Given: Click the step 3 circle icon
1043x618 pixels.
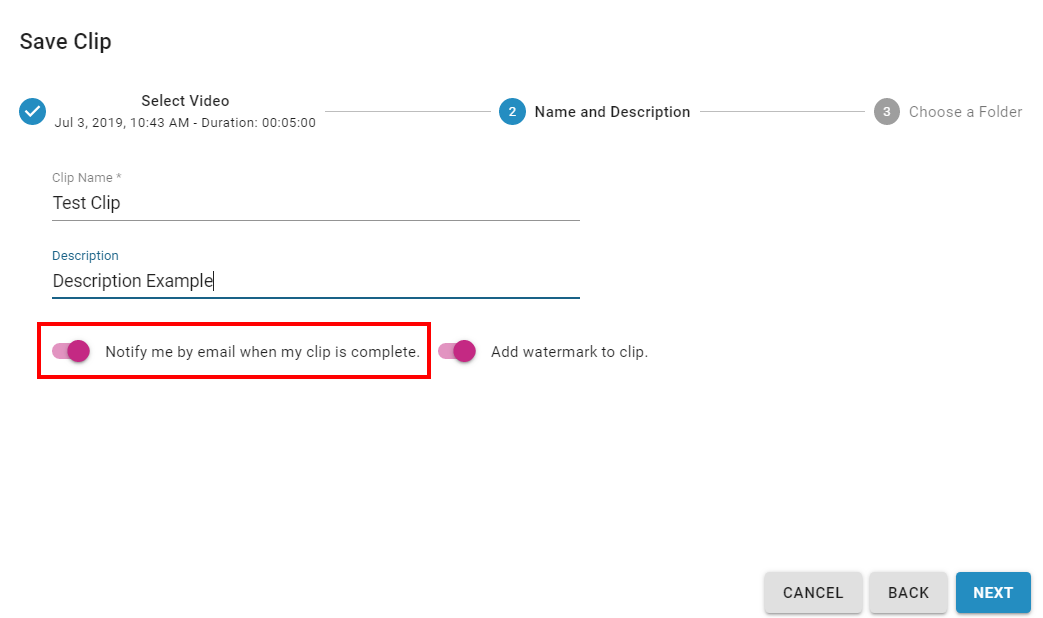Looking at the screenshot, I should (886, 112).
